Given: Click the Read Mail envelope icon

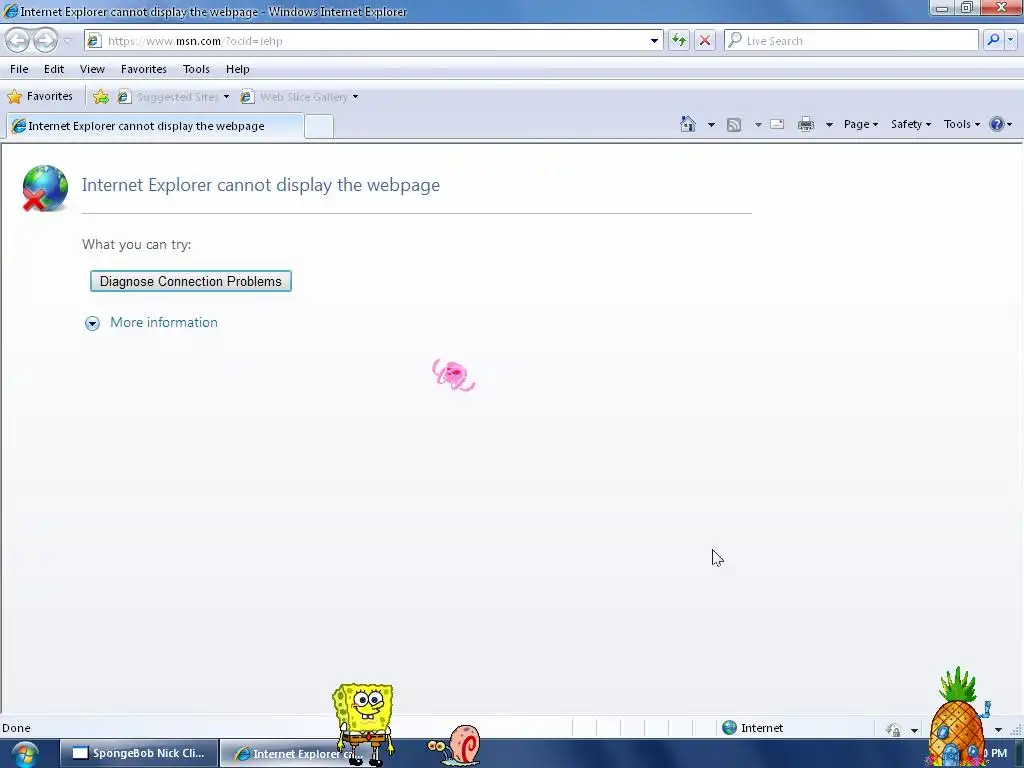Looking at the screenshot, I should (777, 124).
